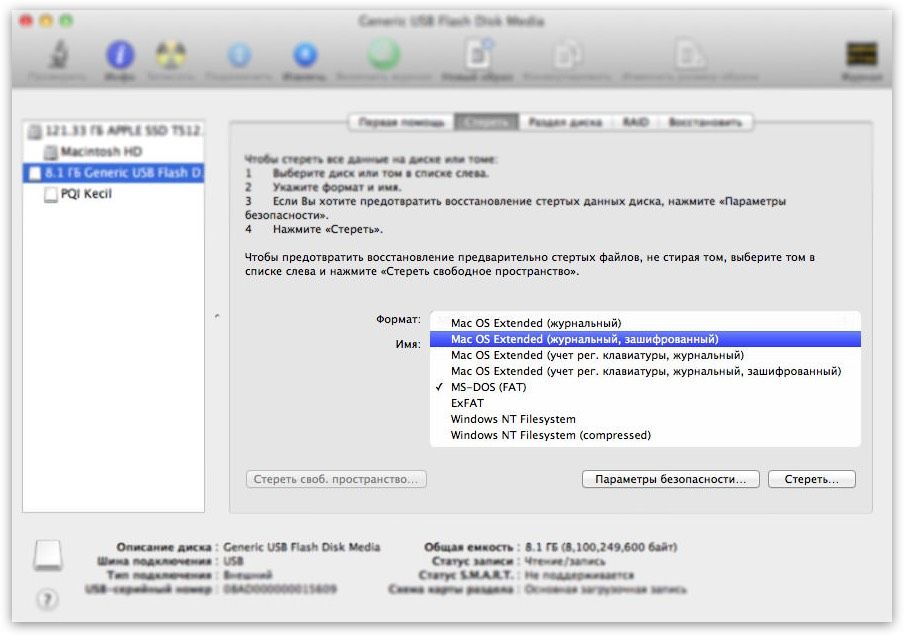The image size is (904, 636).
Task: Choose the case-sensitive, journaled, encrypted Mac OS Extended option
Action: coord(645,371)
